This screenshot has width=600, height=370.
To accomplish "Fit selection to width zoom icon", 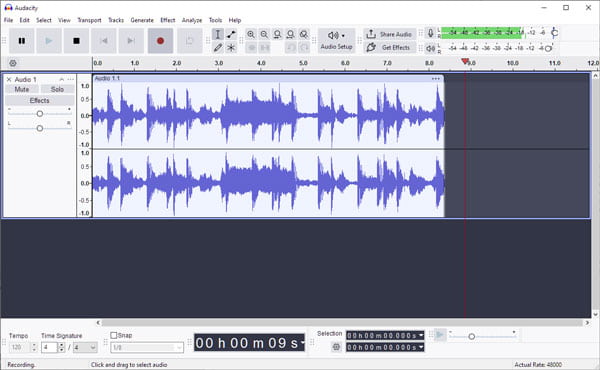I will point(277,34).
